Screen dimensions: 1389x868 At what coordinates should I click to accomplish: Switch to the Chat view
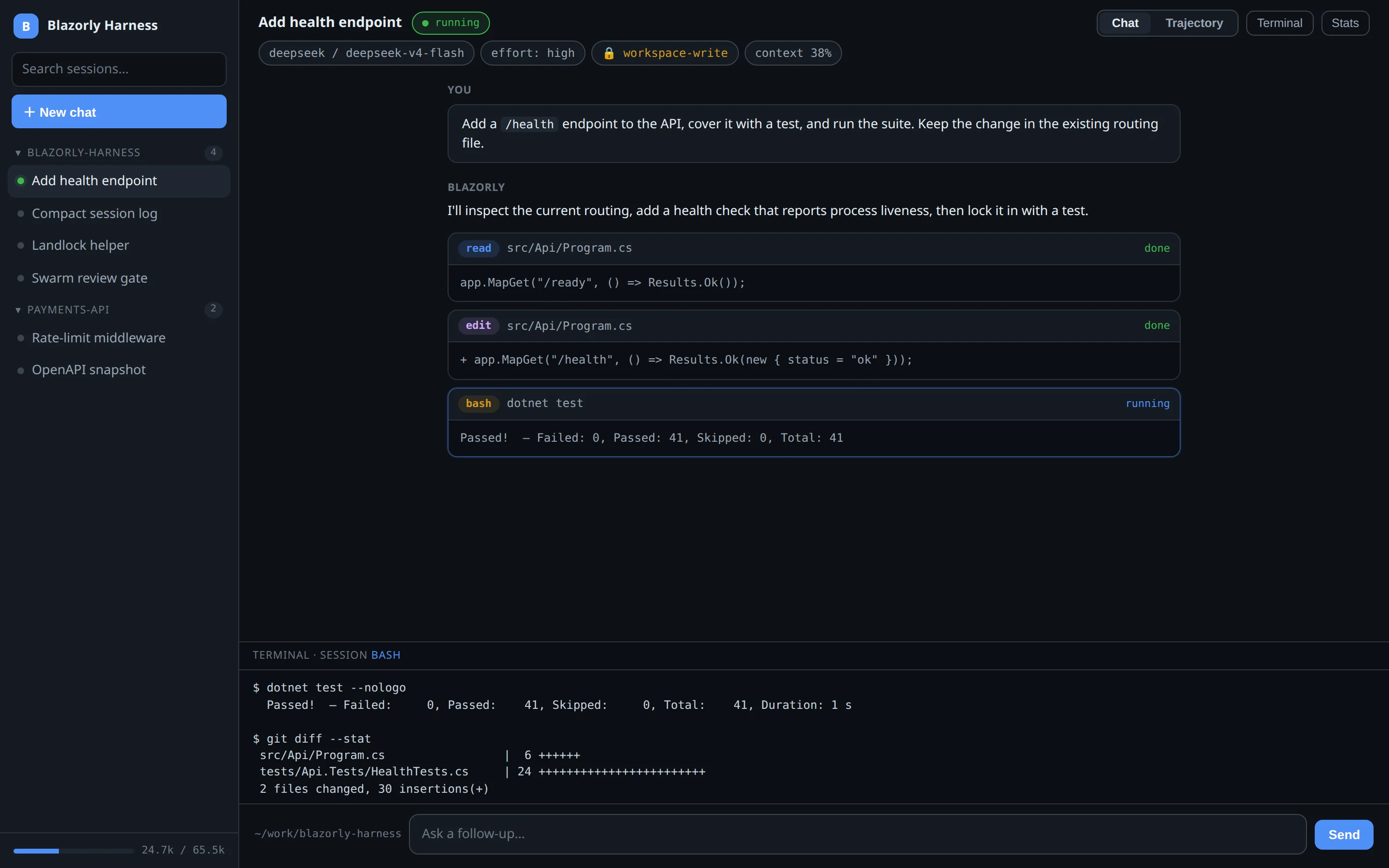1124,23
